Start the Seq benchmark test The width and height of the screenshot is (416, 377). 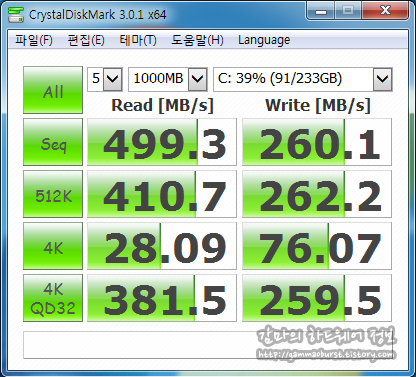[53, 142]
